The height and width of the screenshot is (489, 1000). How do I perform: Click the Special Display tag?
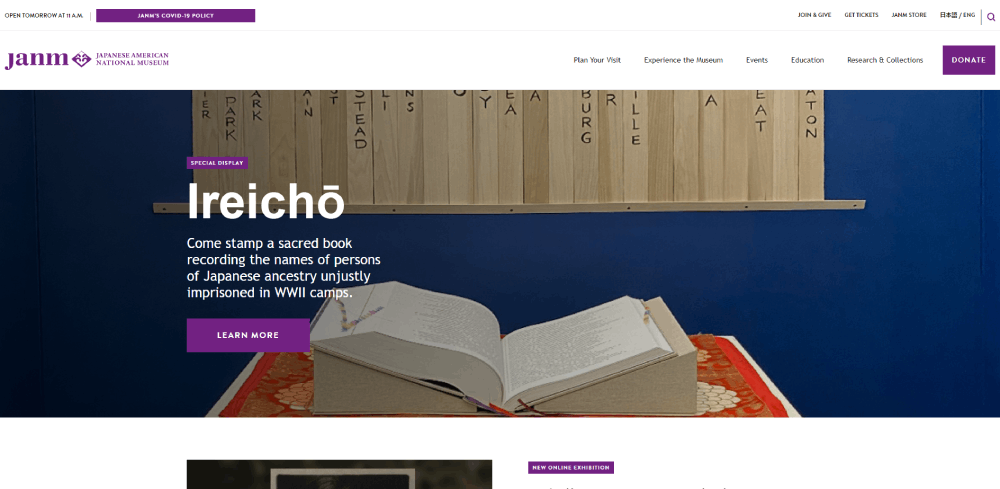(x=217, y=163)
